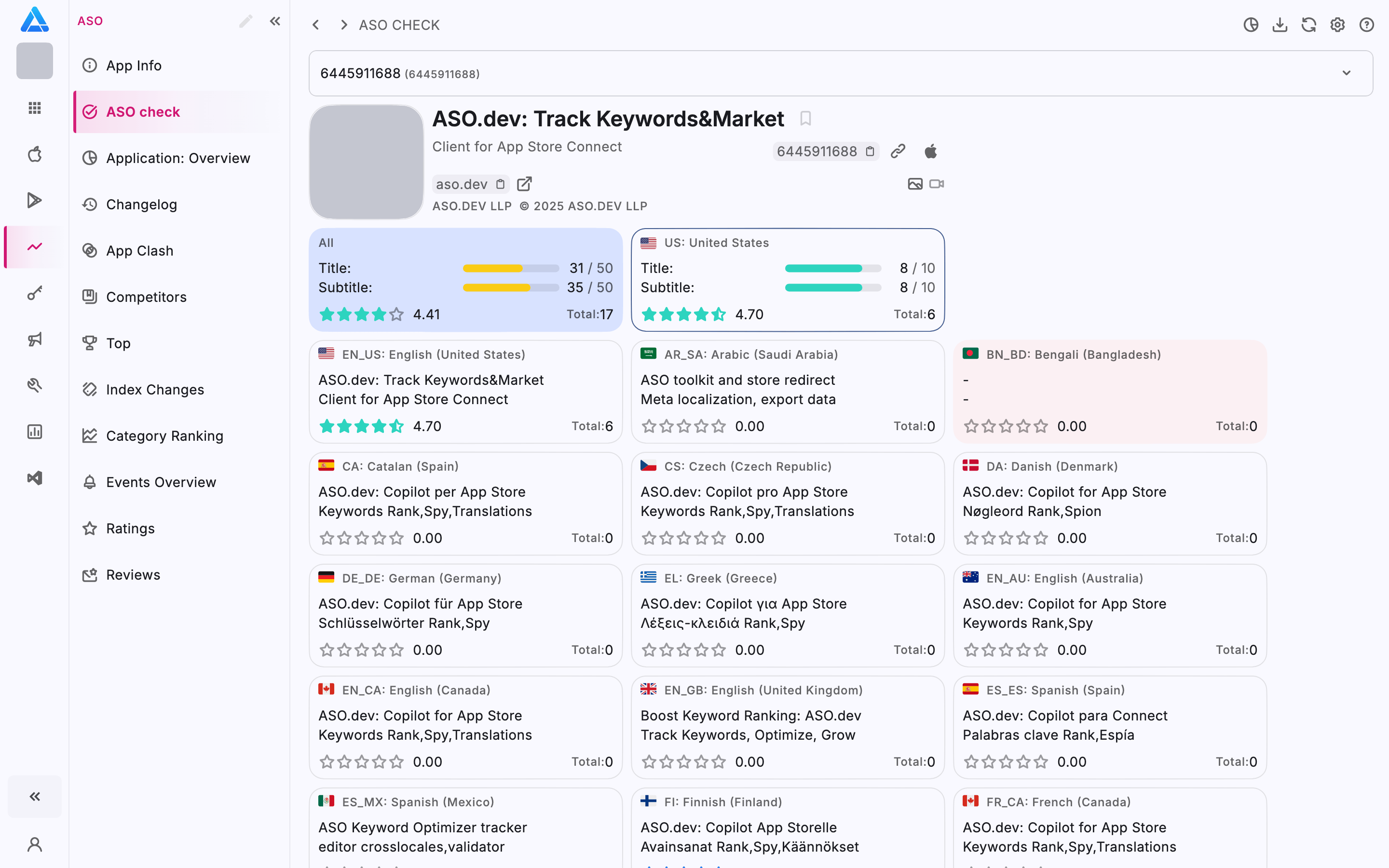Go forward using the right arrow near ASO CHECK
The width and height of the screenshot is (1389, 868).
[344, 25]
